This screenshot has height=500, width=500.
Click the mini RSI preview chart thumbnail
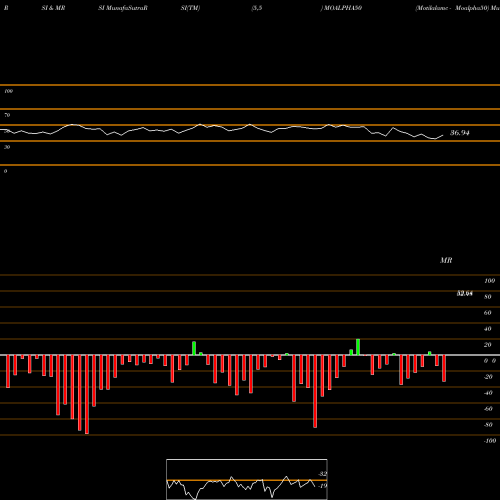[247, 479]
